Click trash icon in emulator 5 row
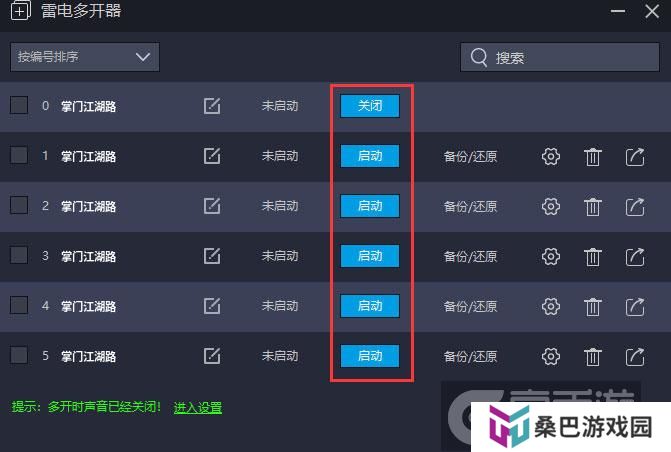The height and width of the screenshot is (452, 671). coord(593,357)
